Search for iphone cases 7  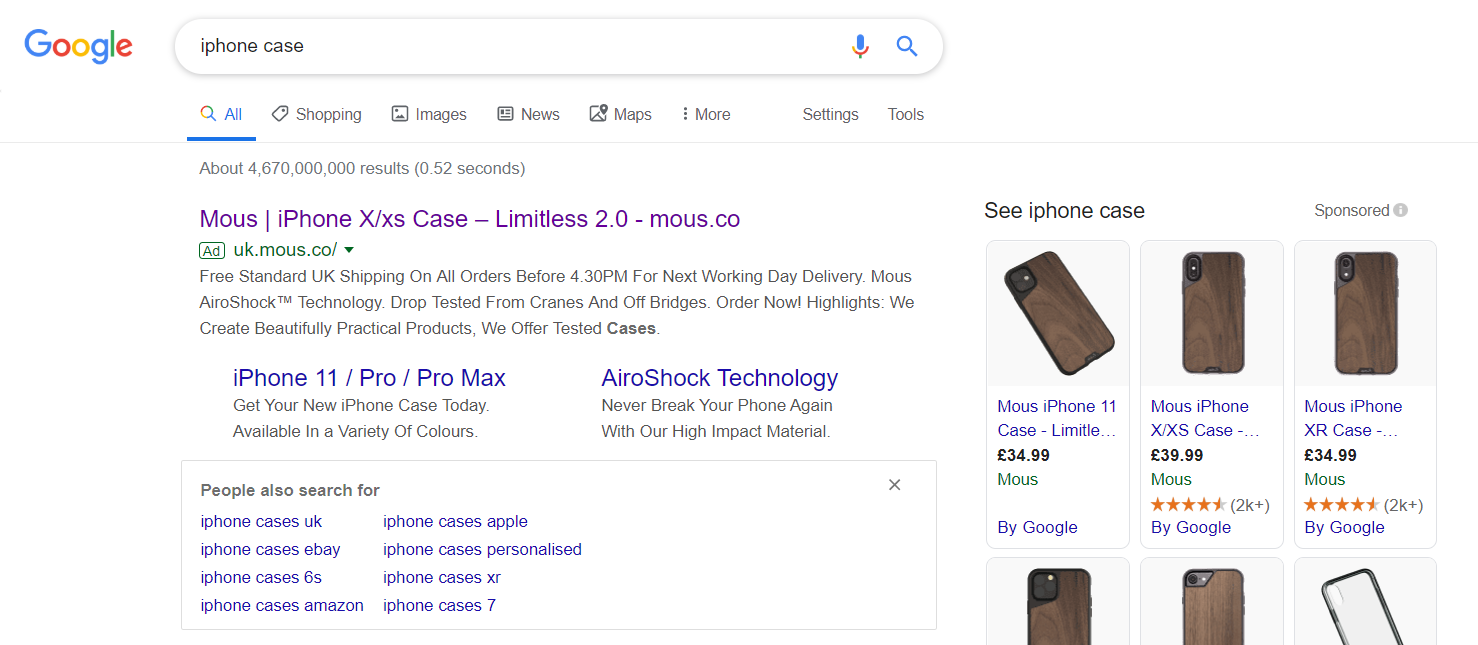(x=439, y=605)
